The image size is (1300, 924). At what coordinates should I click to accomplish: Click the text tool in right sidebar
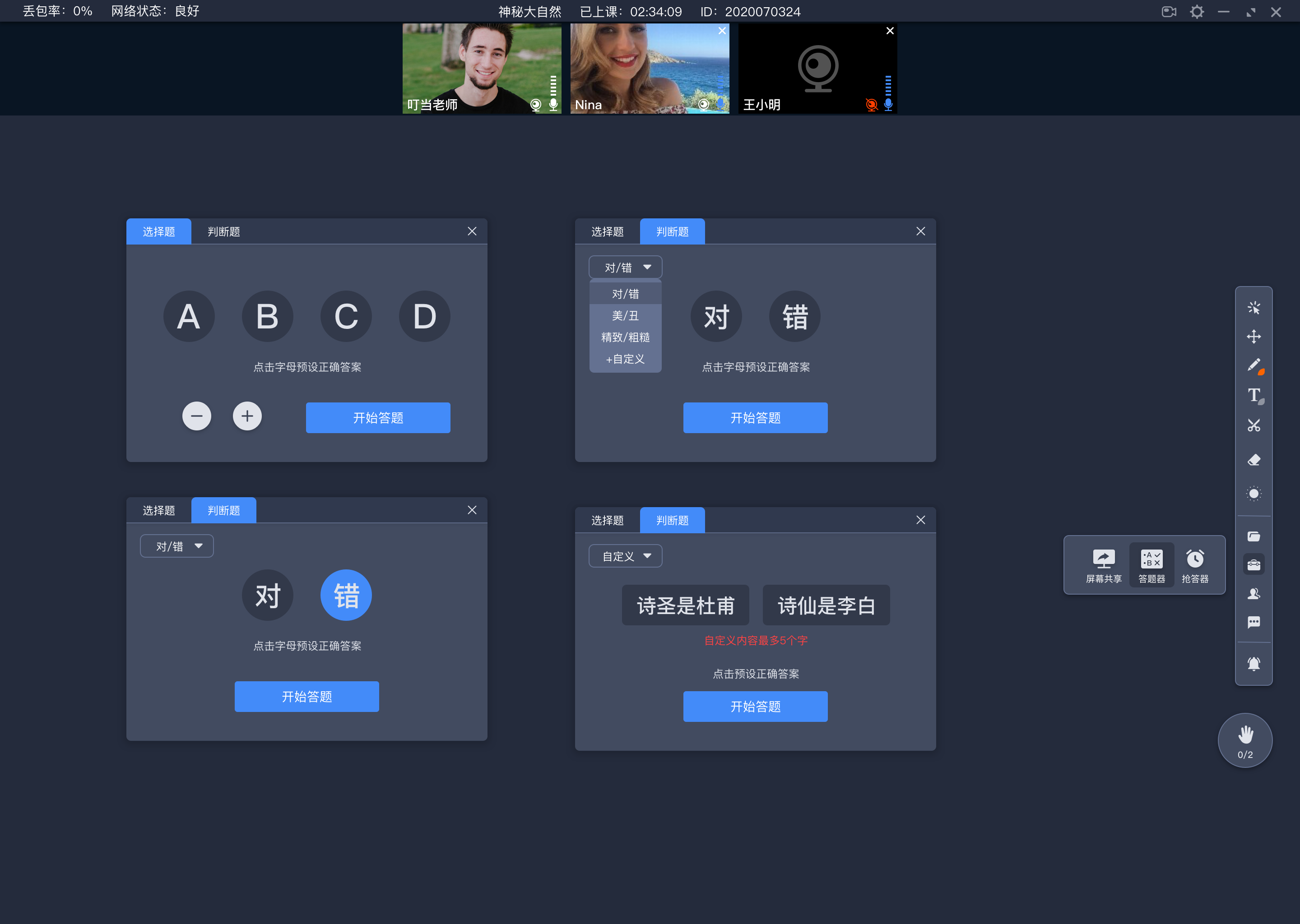1254,395
